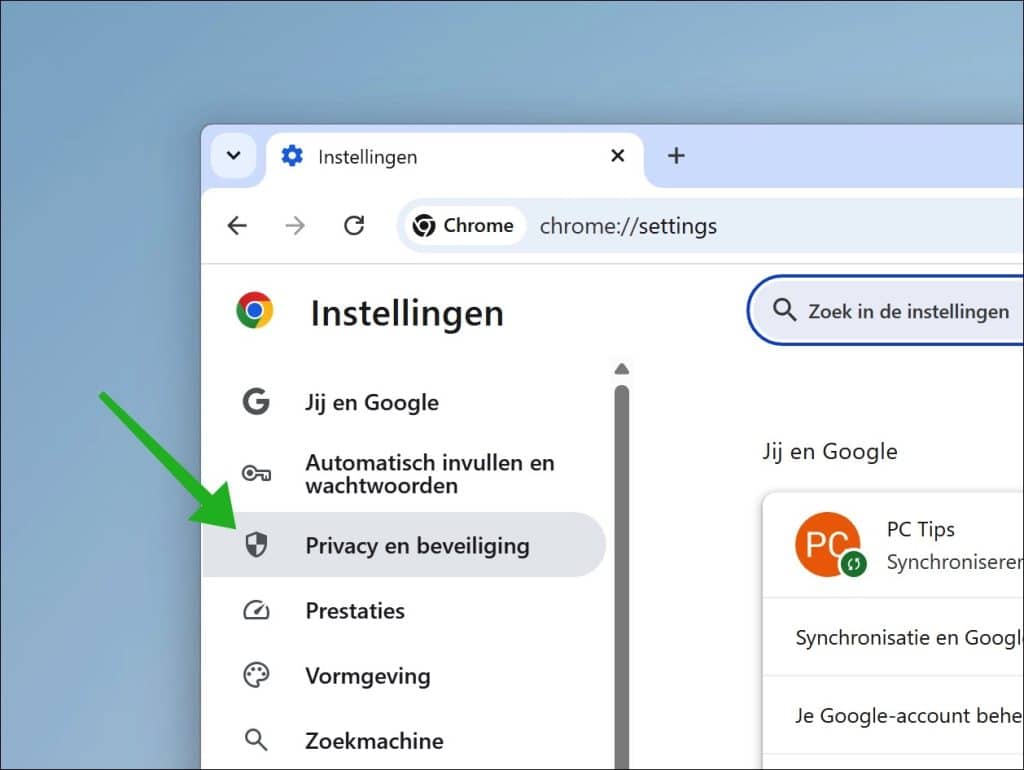This screenshot has height=770, width=1024.
Task: Open Zoekmachine settings
Action: point(404,741)
